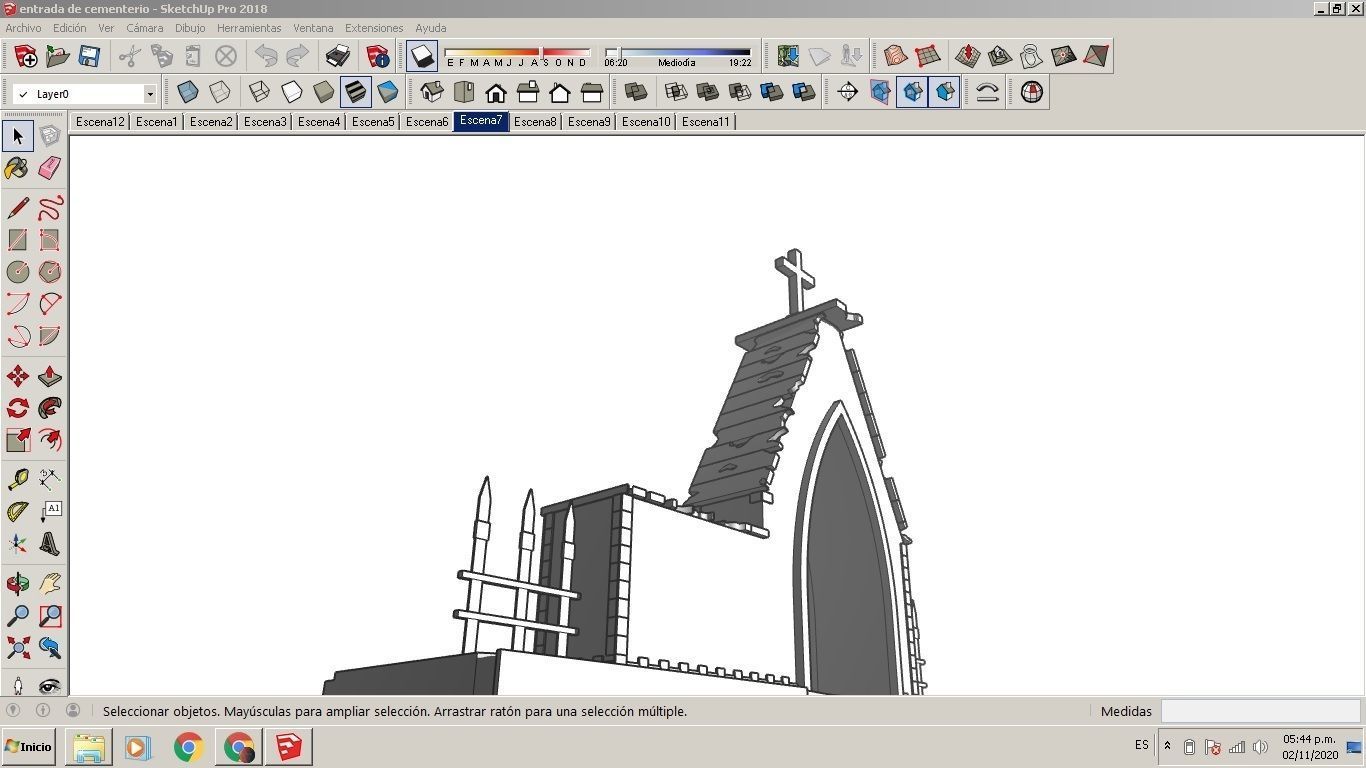Print the model with printer icon
This screenshot has width=1366, height=768.
339,56
